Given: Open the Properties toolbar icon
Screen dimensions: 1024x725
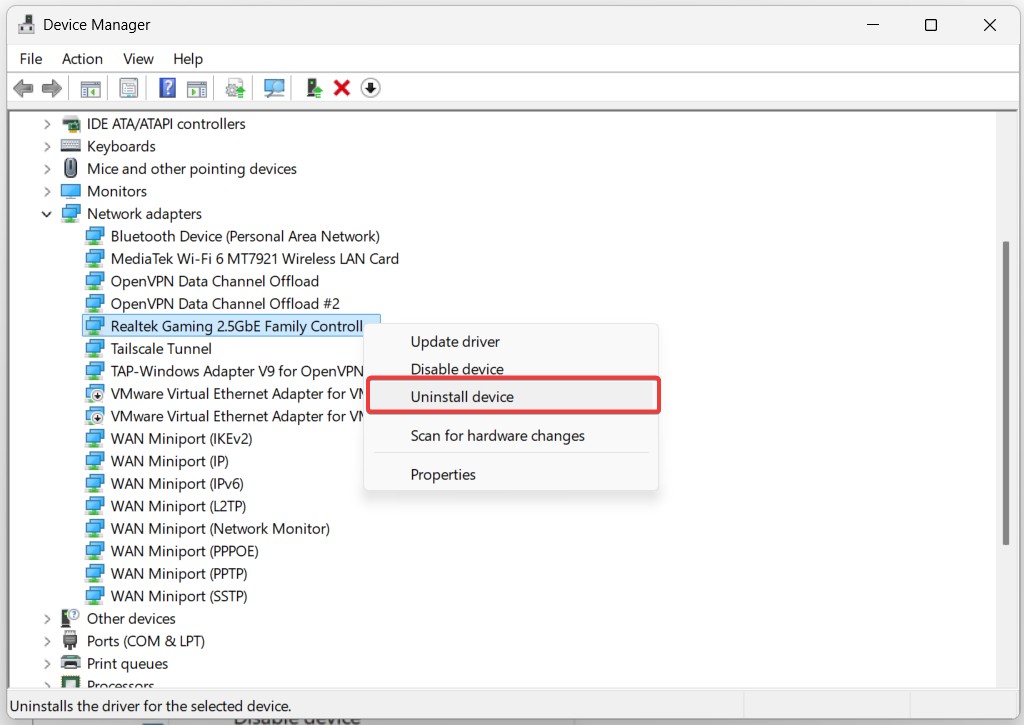Looking at the screenshot, I should [129, 88].
